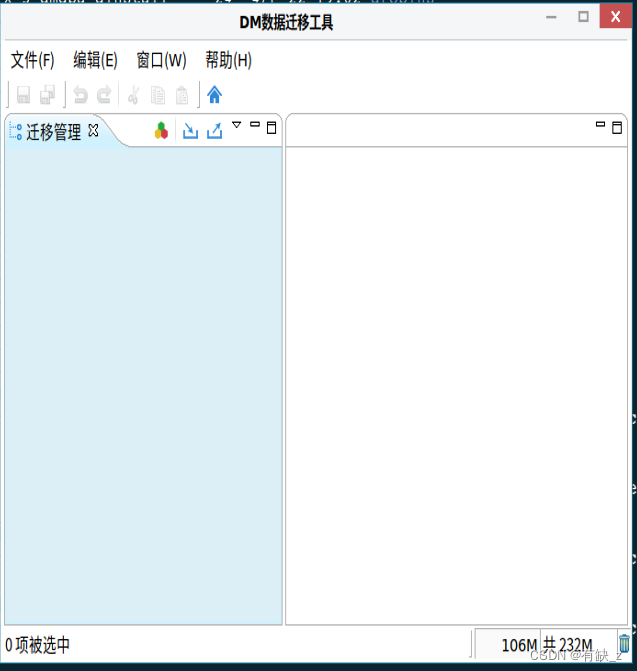This screenshot has height=671, width=637.
Task: Open the 帮助(H) menu
Action: (x=228, y=60)
